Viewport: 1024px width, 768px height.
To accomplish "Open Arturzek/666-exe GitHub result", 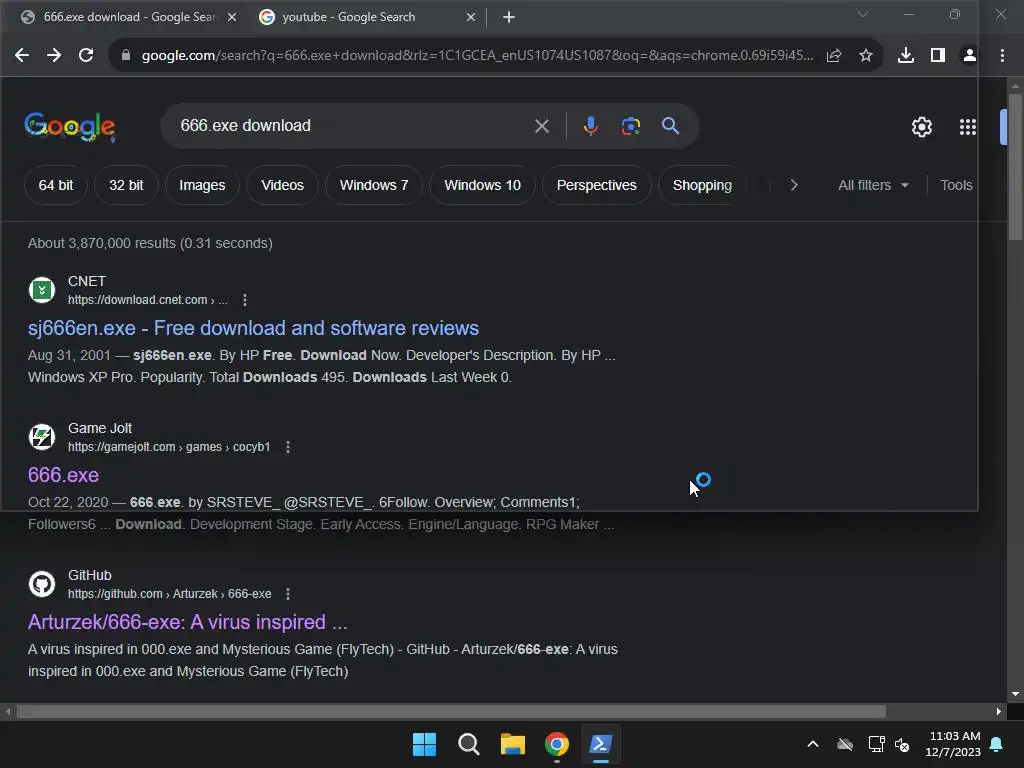I will pos(187,622).
